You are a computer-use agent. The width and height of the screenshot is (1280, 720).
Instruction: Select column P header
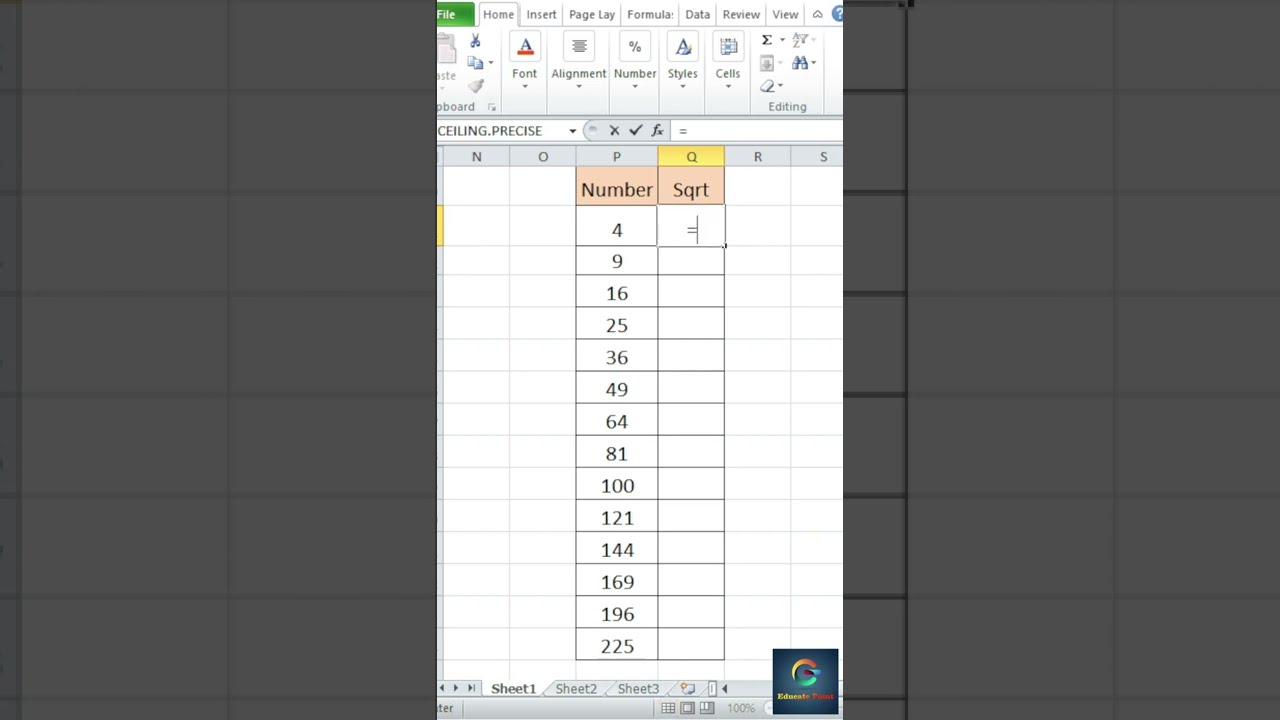[616, 157]
